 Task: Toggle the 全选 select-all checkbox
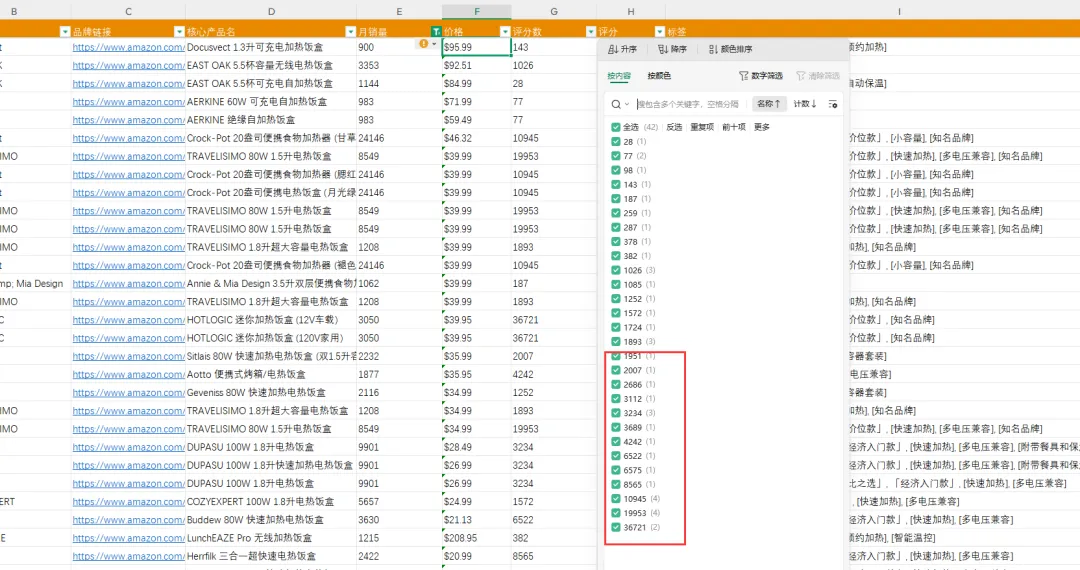point(616,127)
